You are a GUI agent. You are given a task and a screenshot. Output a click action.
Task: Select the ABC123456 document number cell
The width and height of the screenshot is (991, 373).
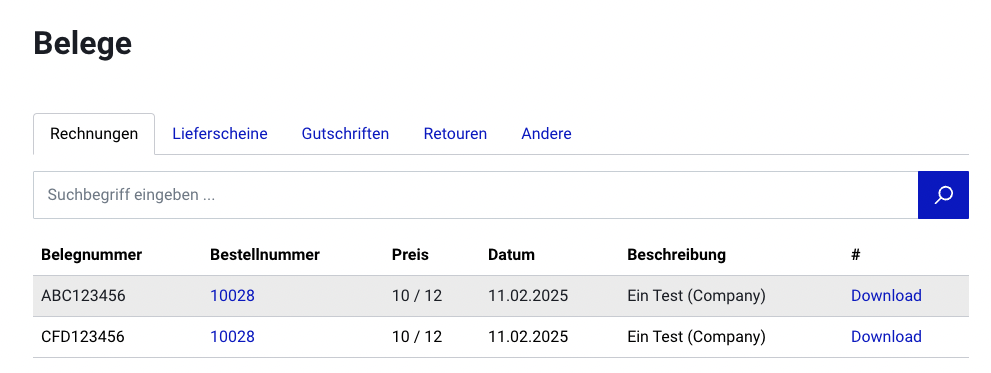click(83, 295)
